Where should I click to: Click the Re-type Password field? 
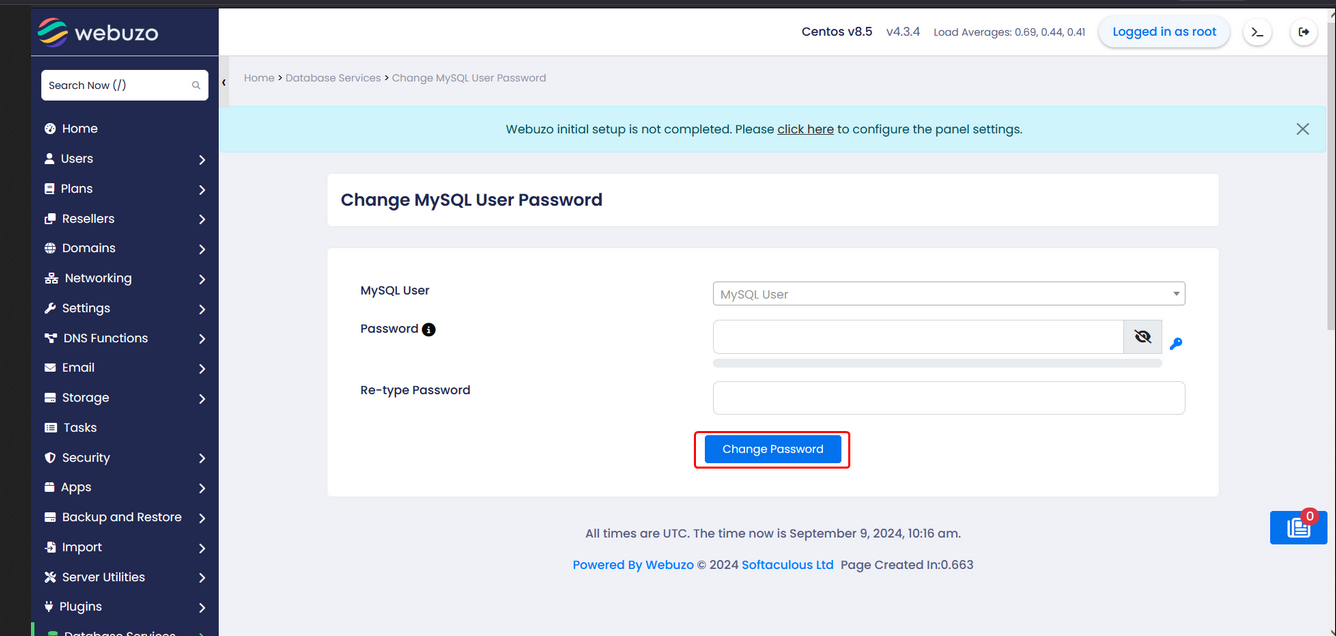tap(948, 398)
